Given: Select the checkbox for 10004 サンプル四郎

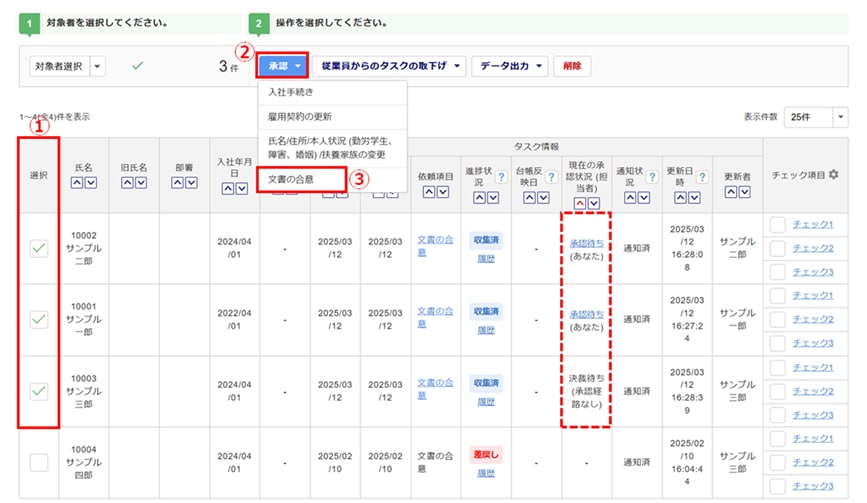Looking at the screenshot, I should pos(39,462).
